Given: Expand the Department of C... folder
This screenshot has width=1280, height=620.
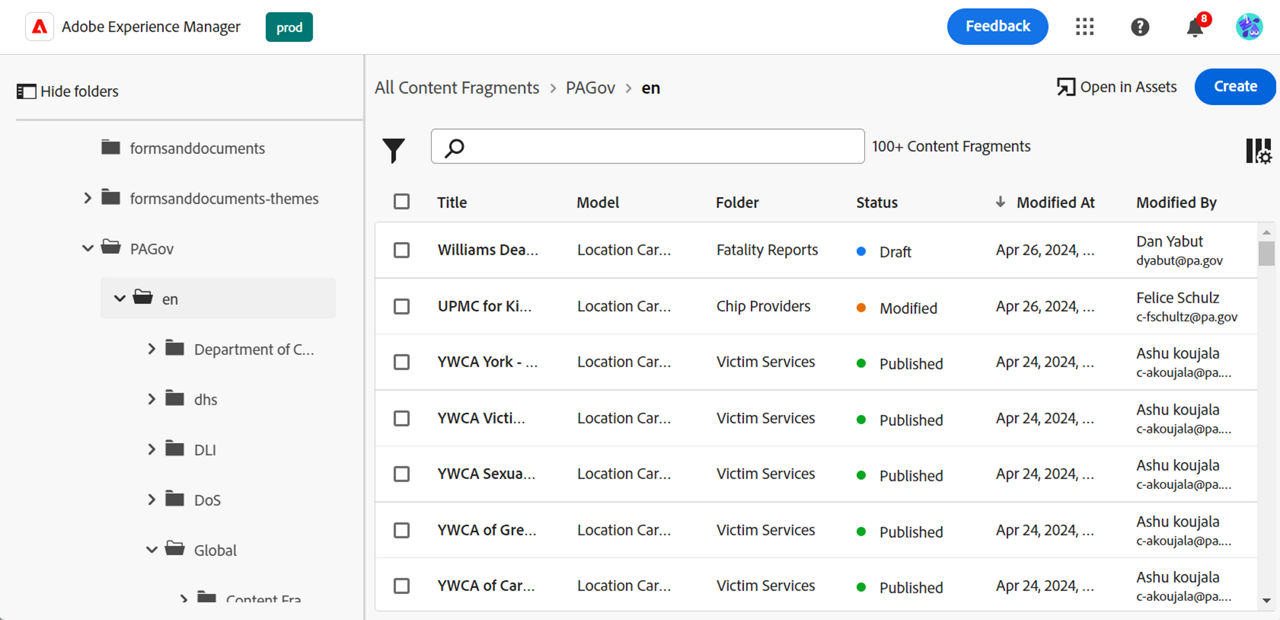Looking at the screenshot, I should coord(152,349).
